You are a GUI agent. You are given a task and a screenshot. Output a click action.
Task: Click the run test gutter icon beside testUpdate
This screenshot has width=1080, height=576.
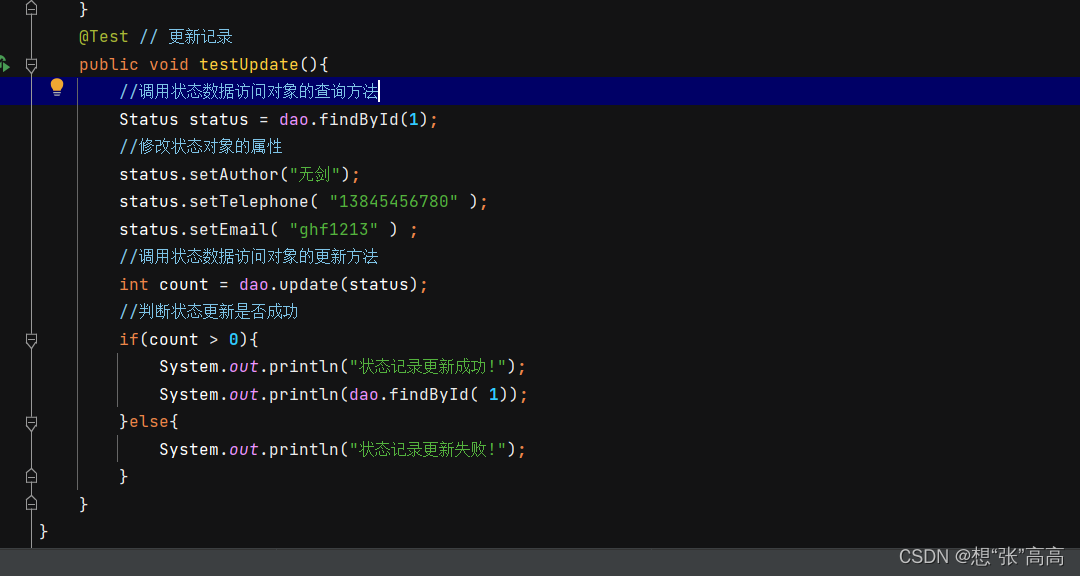click(x=4, y=64)
